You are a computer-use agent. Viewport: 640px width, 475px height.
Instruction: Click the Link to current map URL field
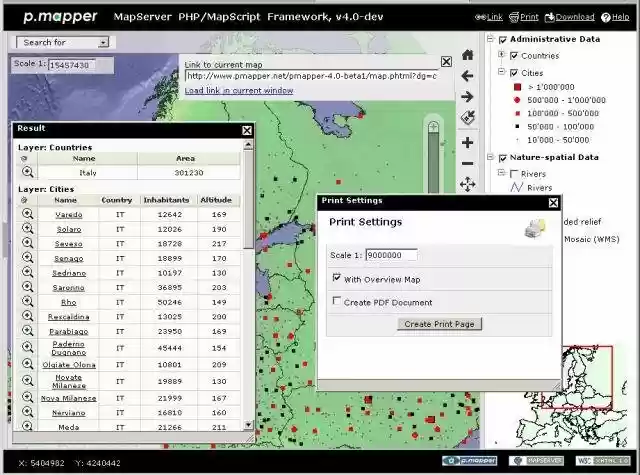tap(312, 76)
